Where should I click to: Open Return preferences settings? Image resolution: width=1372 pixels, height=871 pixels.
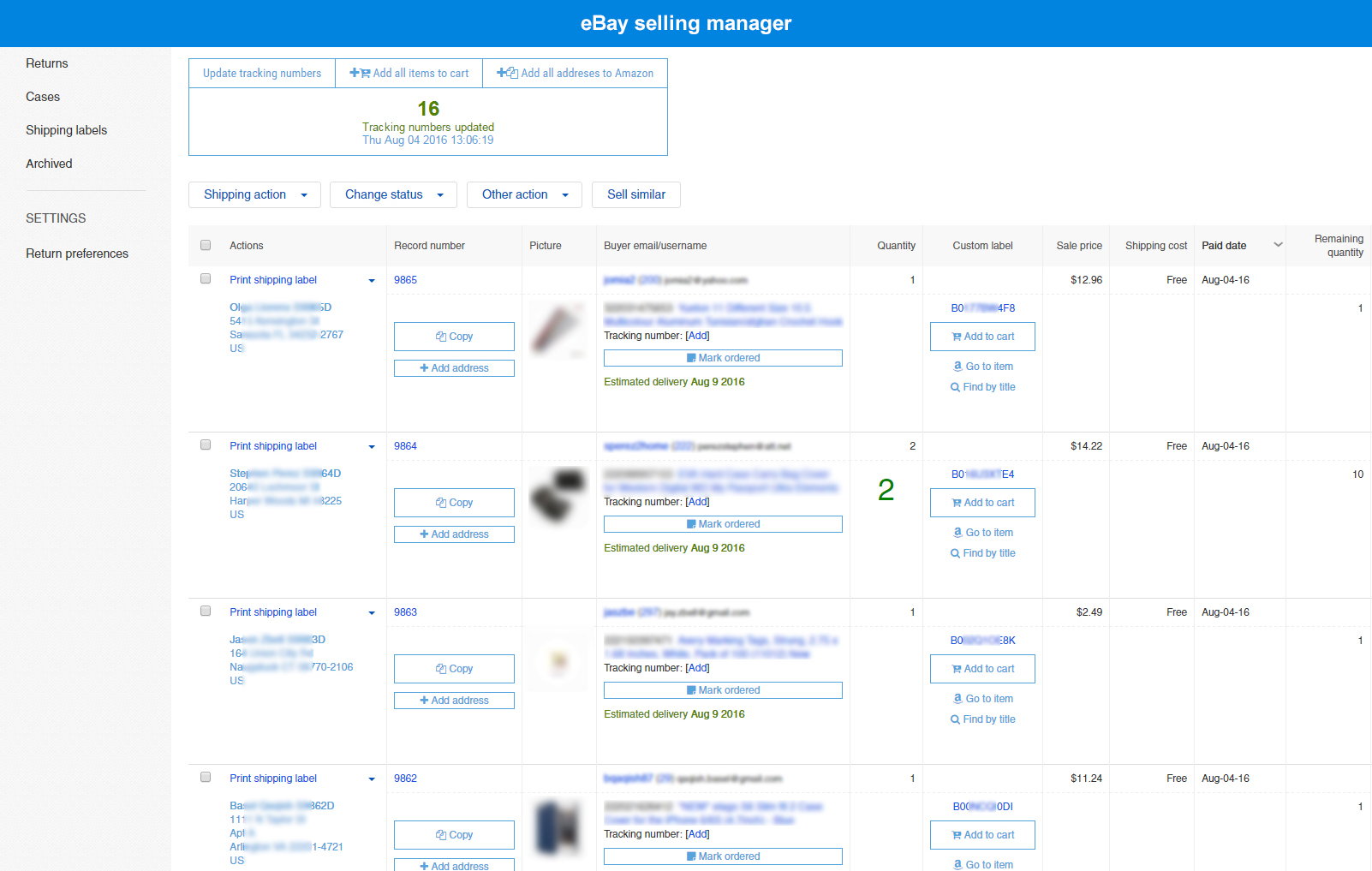coord(77,254)
